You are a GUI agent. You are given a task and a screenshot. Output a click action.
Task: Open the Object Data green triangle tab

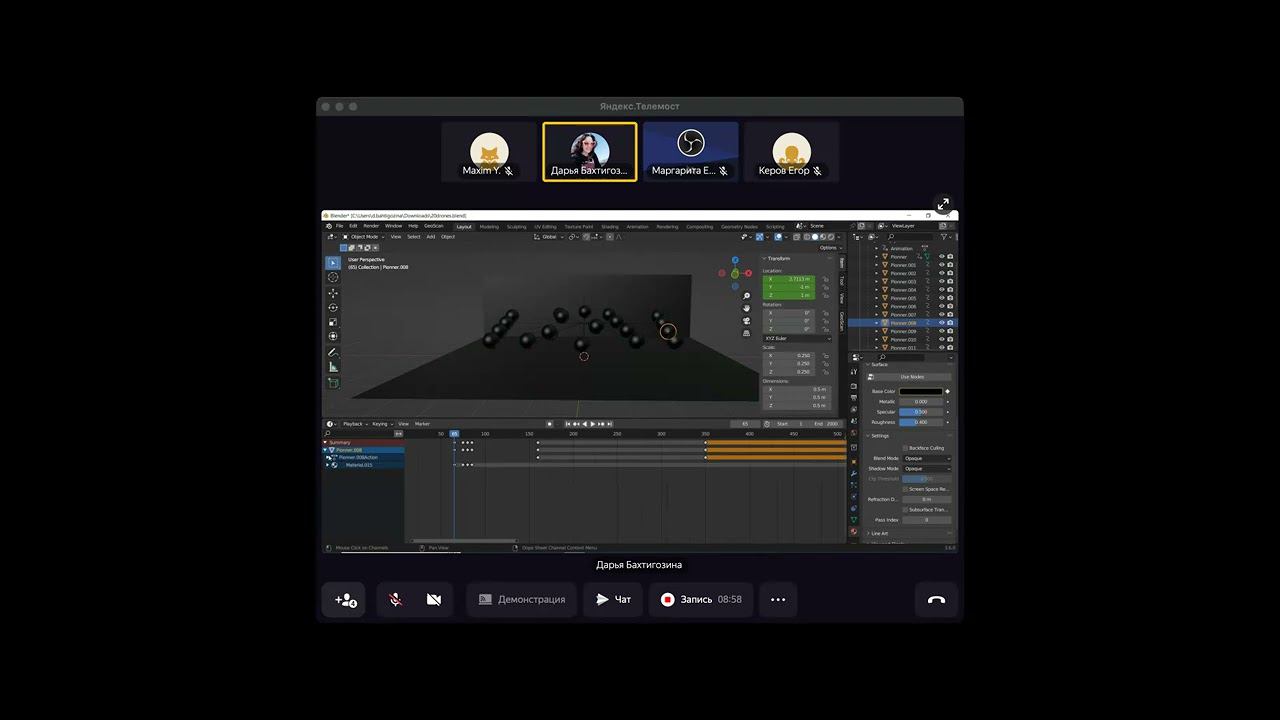853,520
